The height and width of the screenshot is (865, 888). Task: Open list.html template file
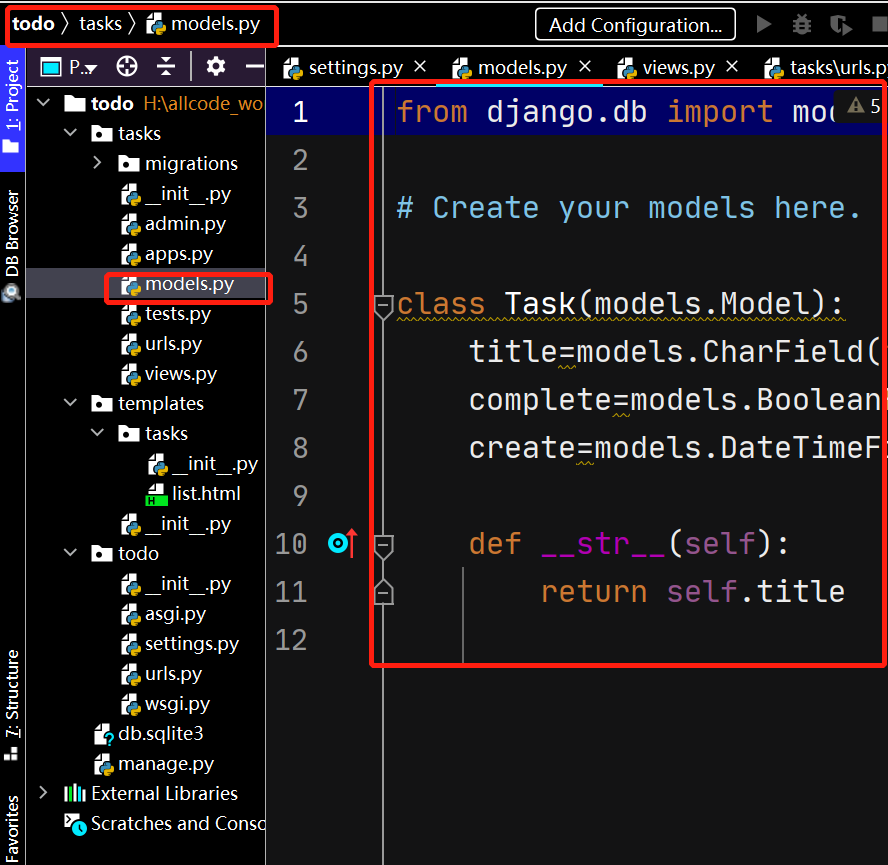193,493
